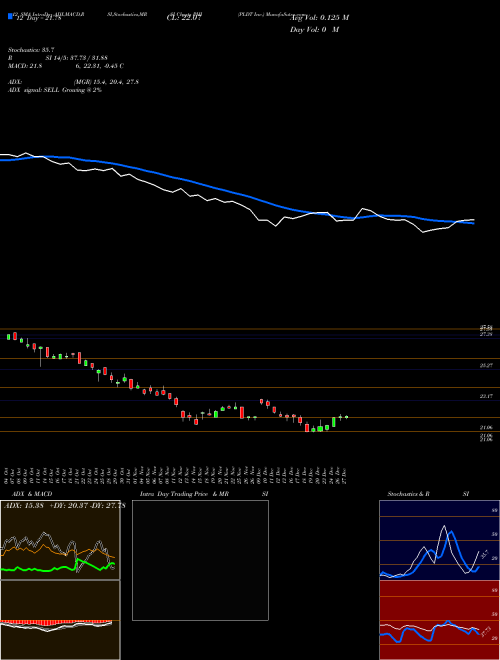Click 'Intra Day Trading Price & MR' panel title
Image resolution: width=500 pixels, height=660 pixels.
184,494
